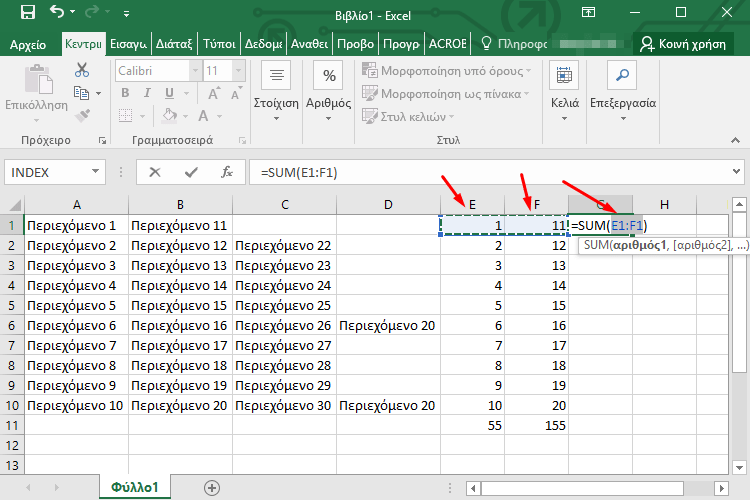The image size is (750, 500).
Task: Click Increase Font Size icon
Action: [x=214, y=93]
